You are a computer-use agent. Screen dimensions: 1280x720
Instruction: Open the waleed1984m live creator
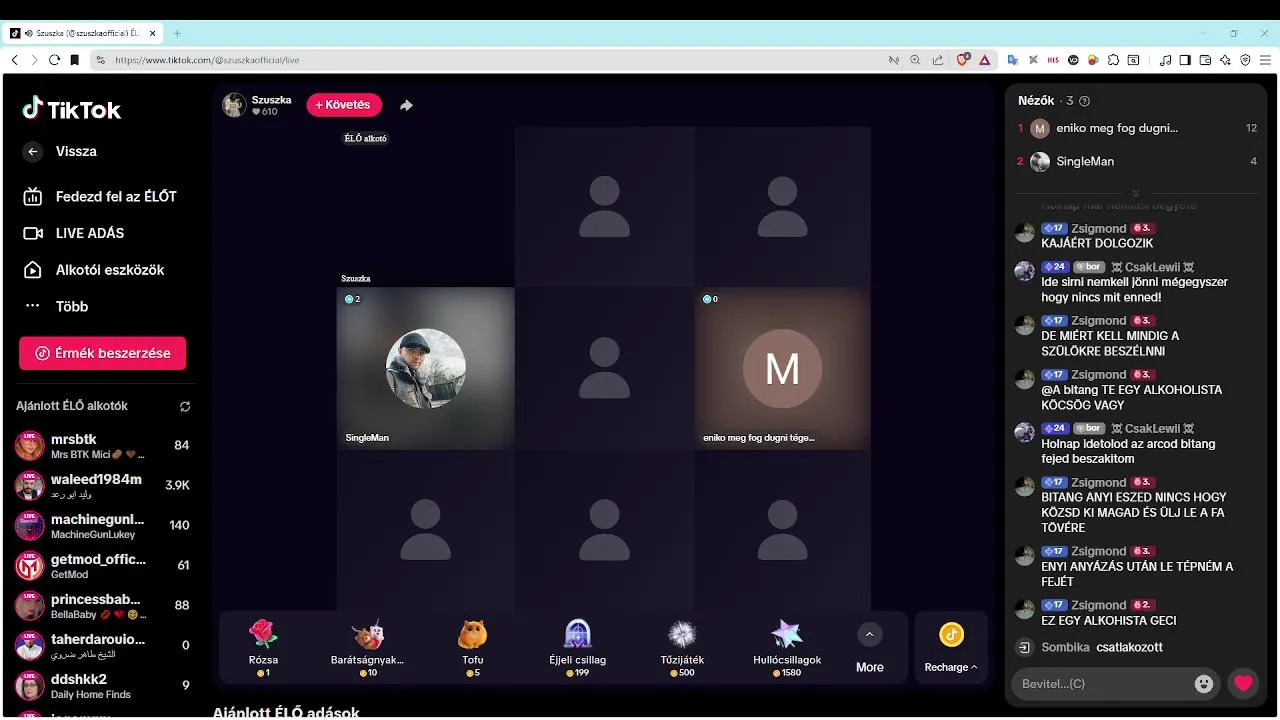tap(103, 486)
